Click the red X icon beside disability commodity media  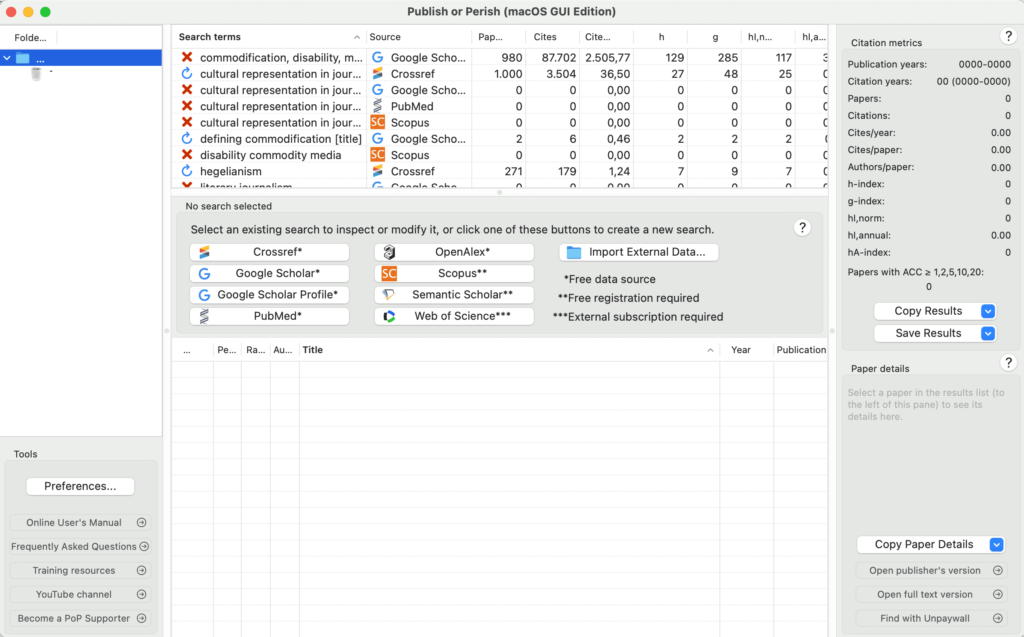tap(186, 155)
